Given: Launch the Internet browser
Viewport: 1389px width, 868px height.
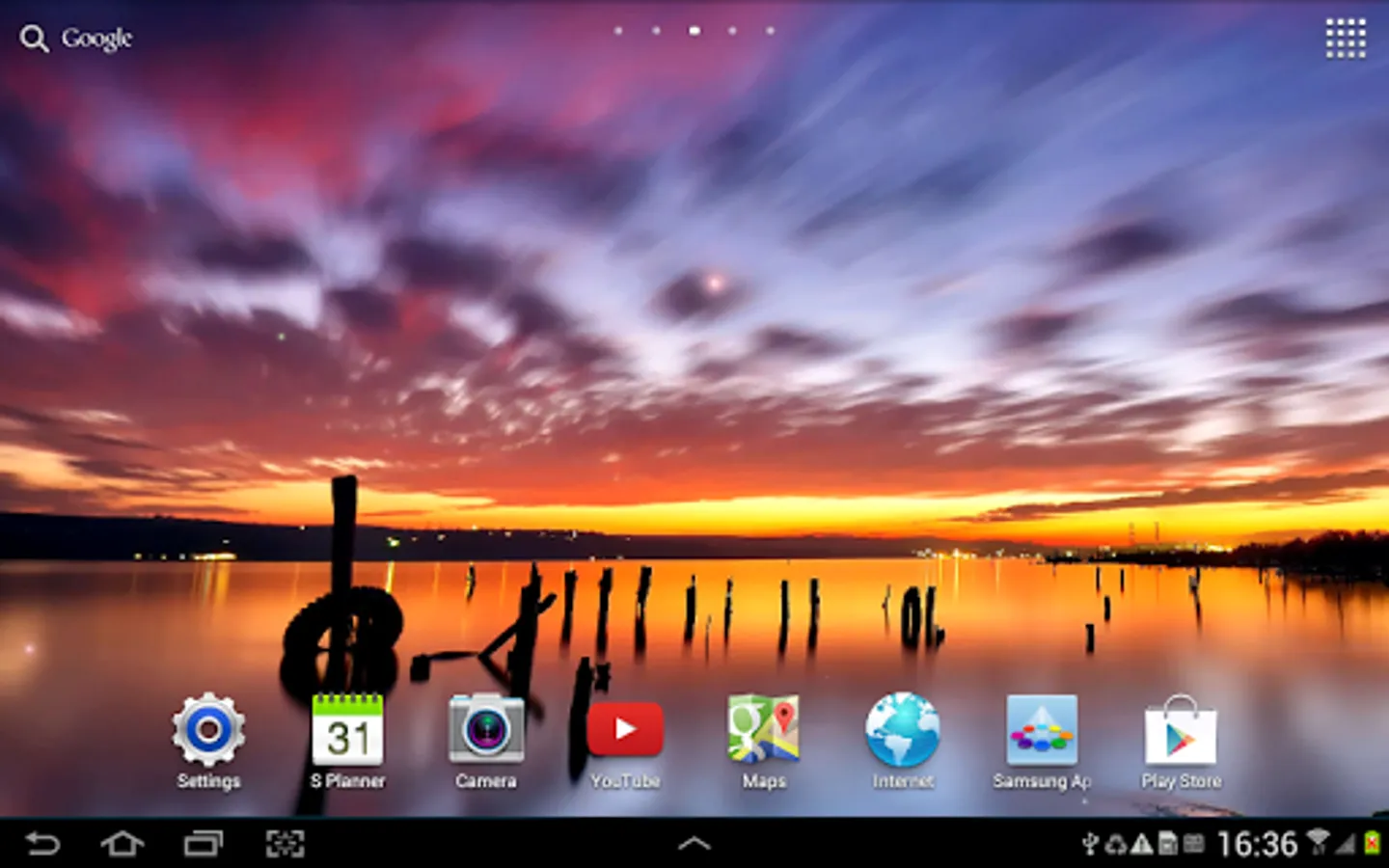Looking at the screenshot, I should [903, 741].
